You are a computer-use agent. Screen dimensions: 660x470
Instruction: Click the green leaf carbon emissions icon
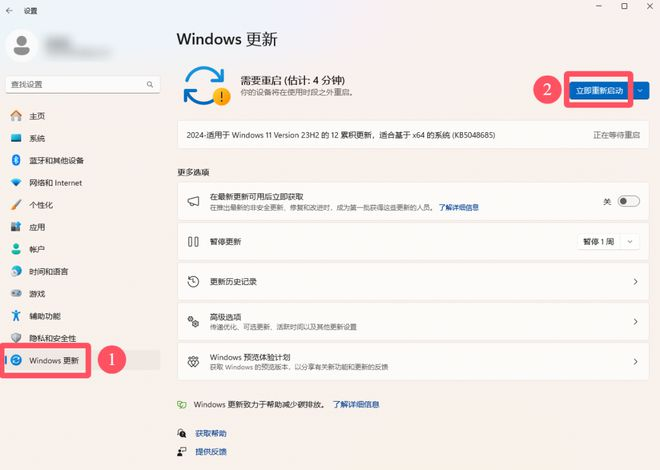point(182,405)
